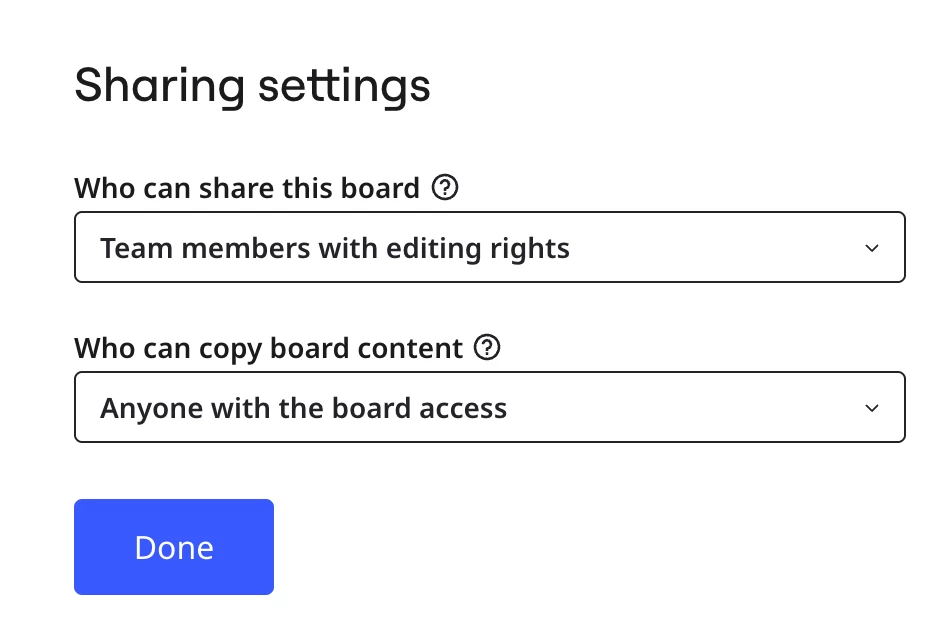Image resolution: width=934 pixels, height=636 pixels.
Task: Change who can share via the first selector
Action: point(489,247)
